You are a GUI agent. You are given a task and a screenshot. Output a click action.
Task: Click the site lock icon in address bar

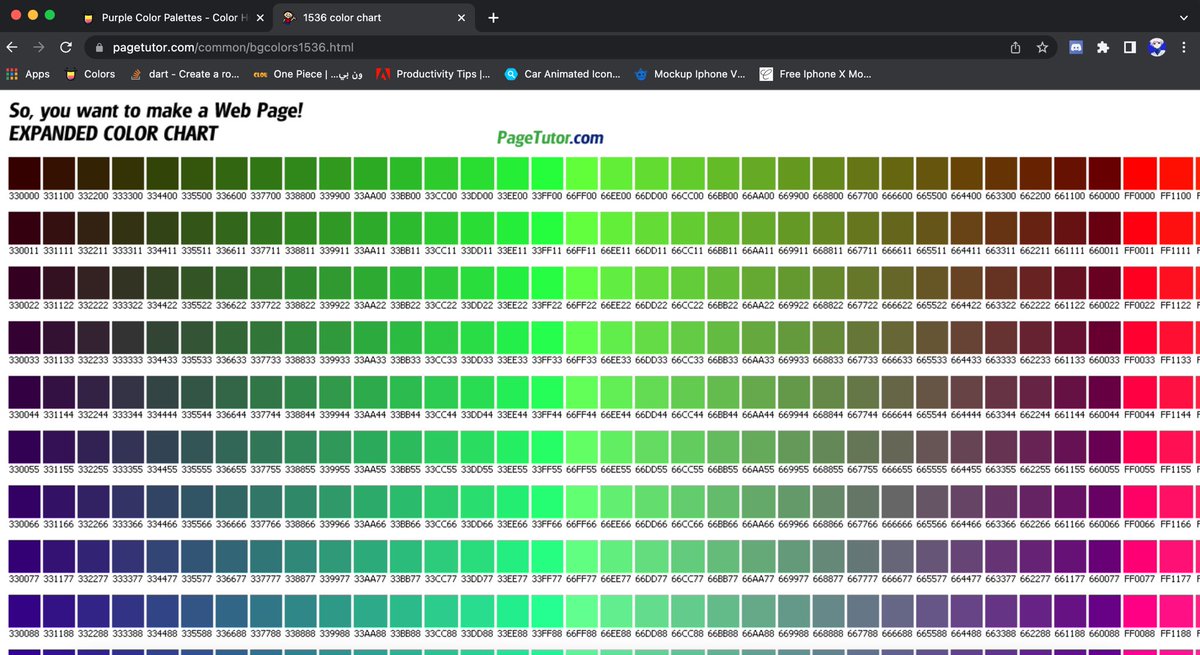point(98,47)
